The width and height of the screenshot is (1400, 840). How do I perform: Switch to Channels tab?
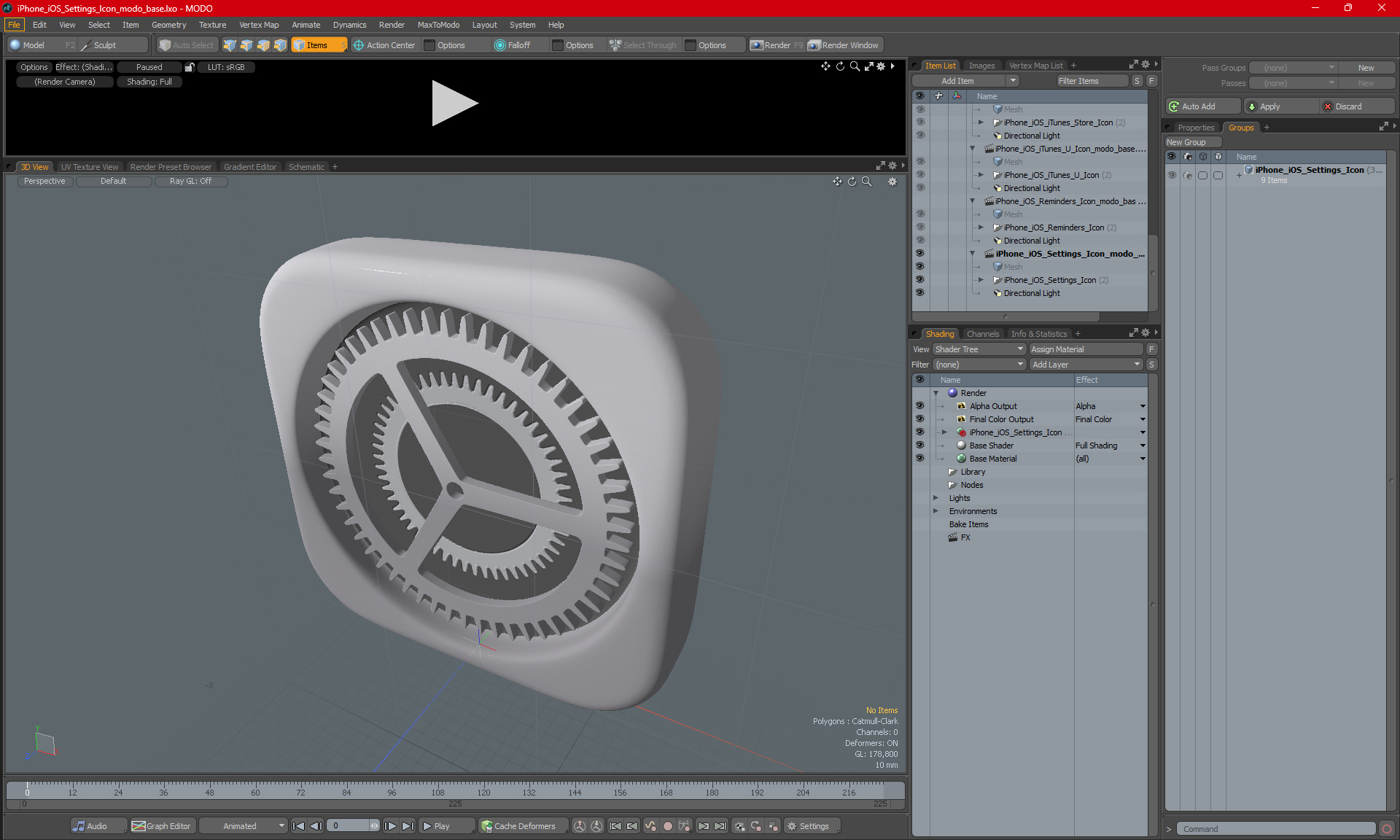tap(983, 334)
